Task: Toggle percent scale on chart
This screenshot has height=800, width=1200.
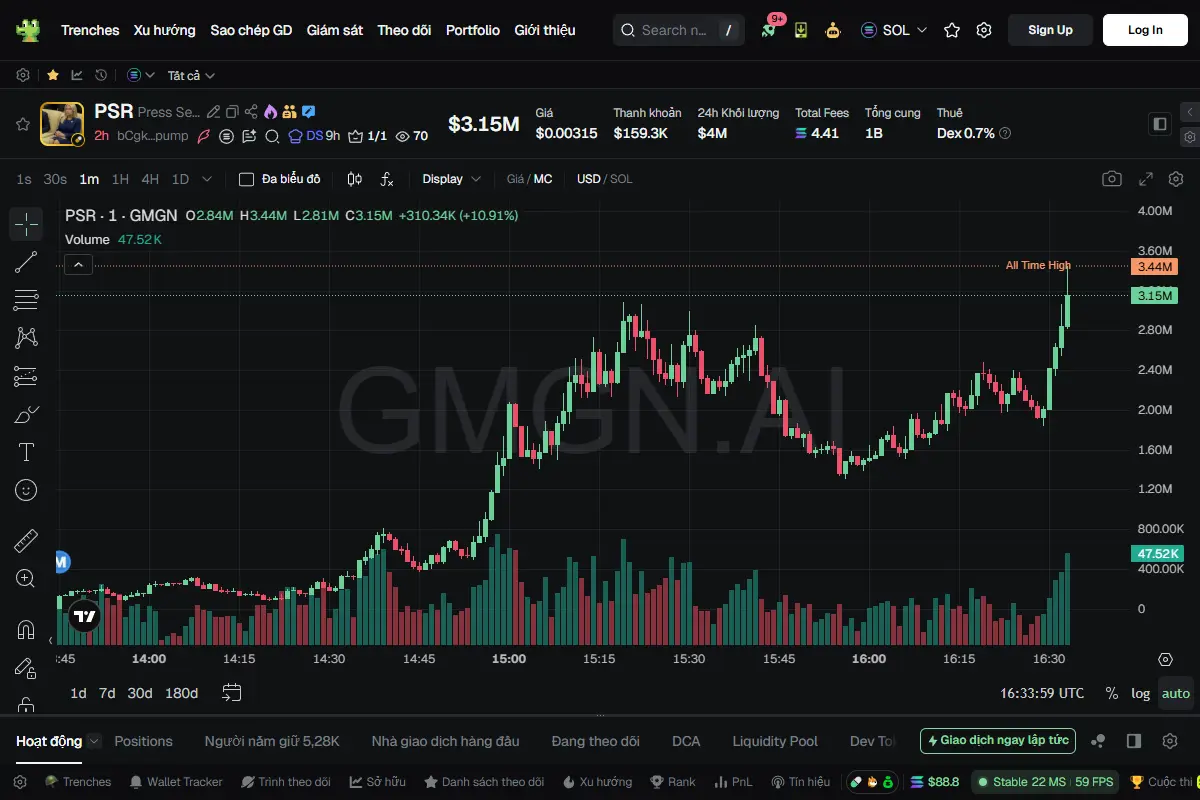Action: 1112,693
